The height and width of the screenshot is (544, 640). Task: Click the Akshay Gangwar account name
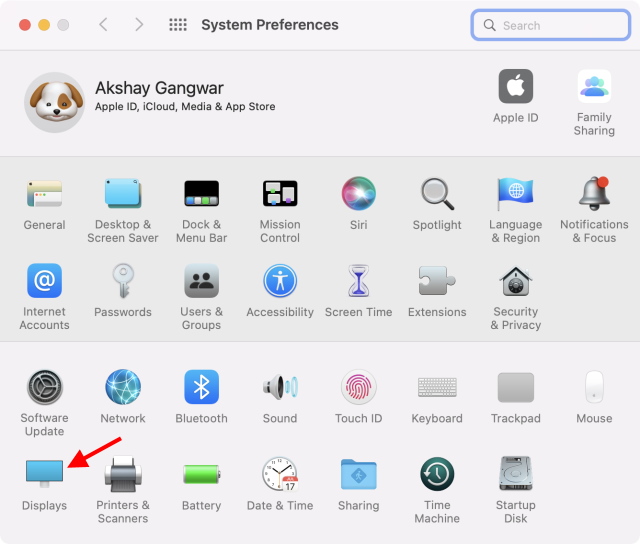pos(159,88)
